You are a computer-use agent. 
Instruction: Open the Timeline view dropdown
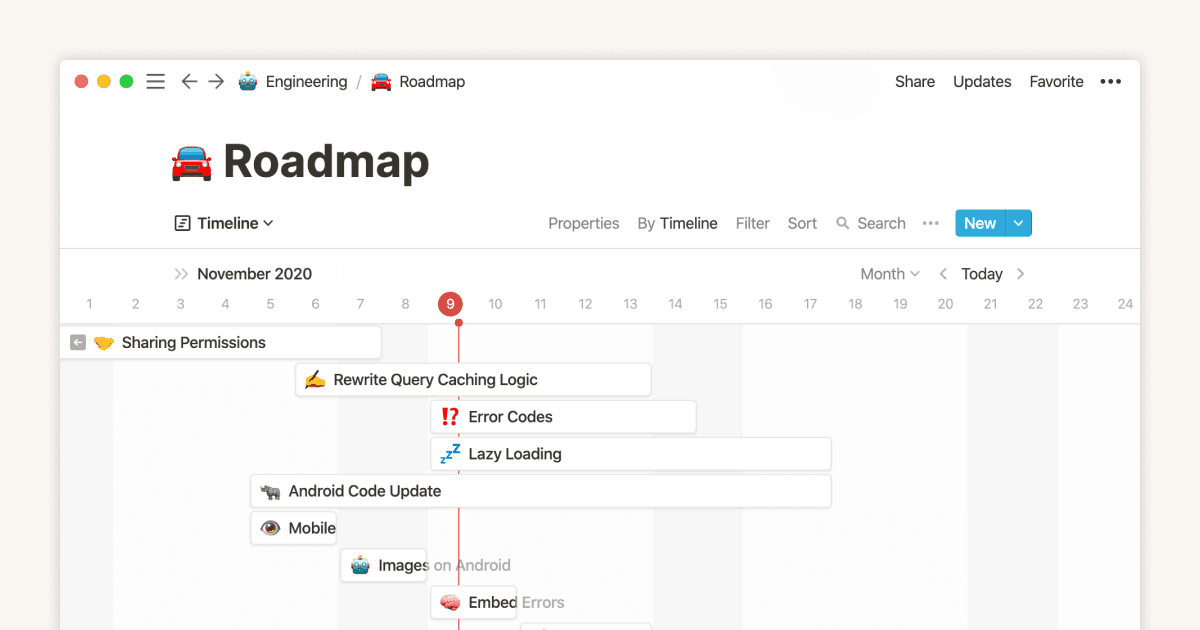tap(223, 223)
